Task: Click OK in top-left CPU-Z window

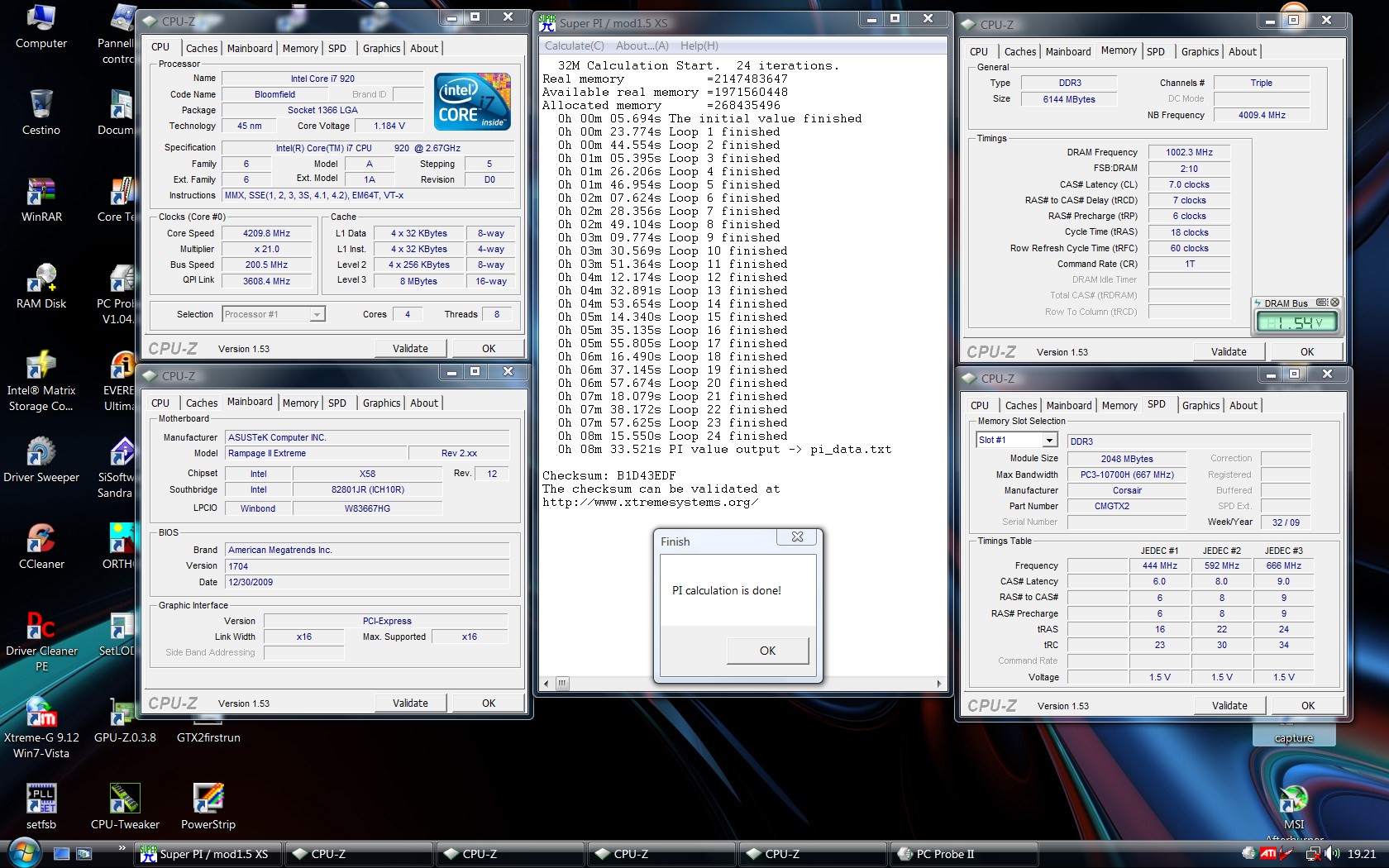Action: coord(489,349)
